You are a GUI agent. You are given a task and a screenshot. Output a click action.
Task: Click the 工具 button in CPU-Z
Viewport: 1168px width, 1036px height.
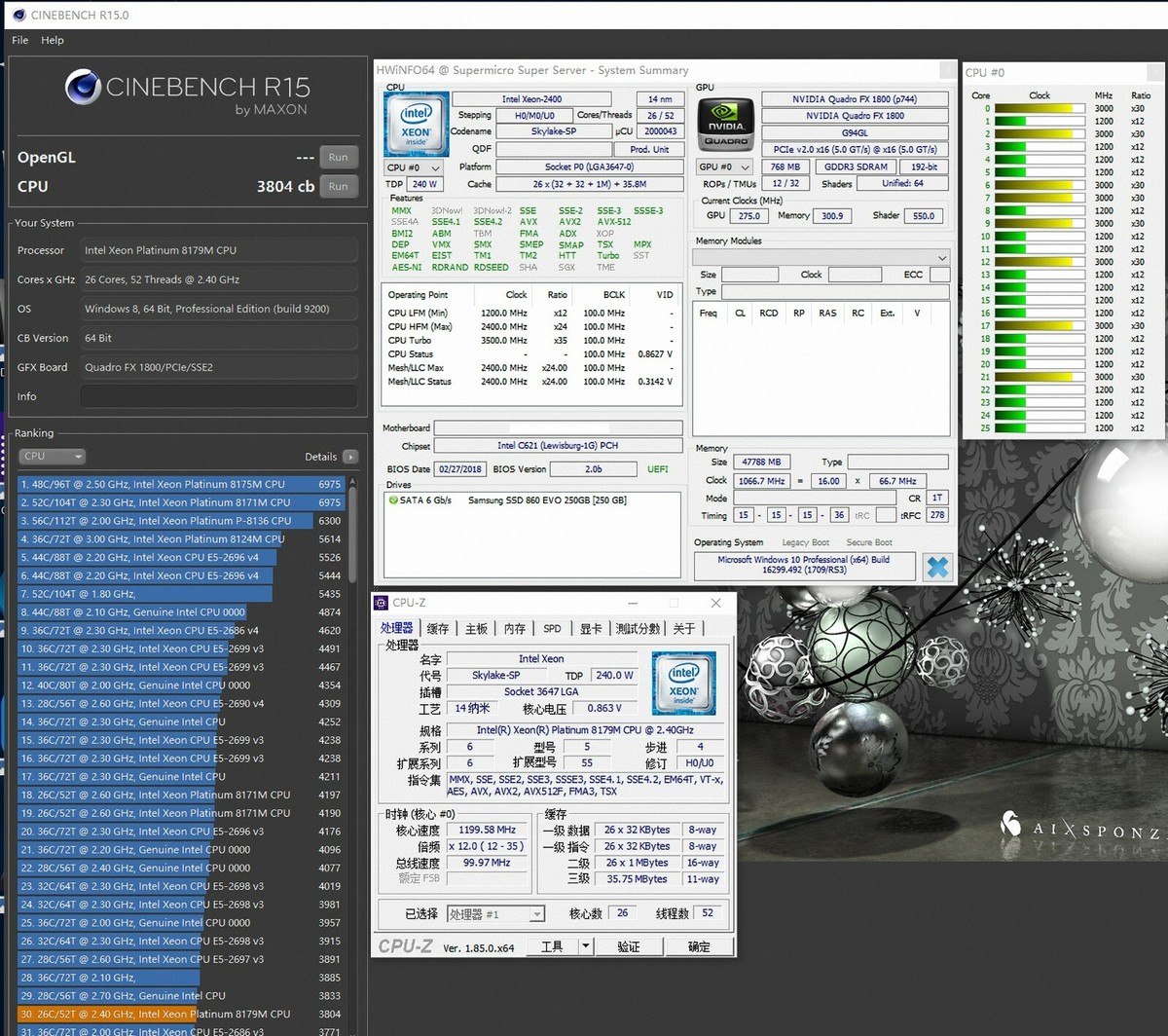pyautogui.click(x=552, y=946)
